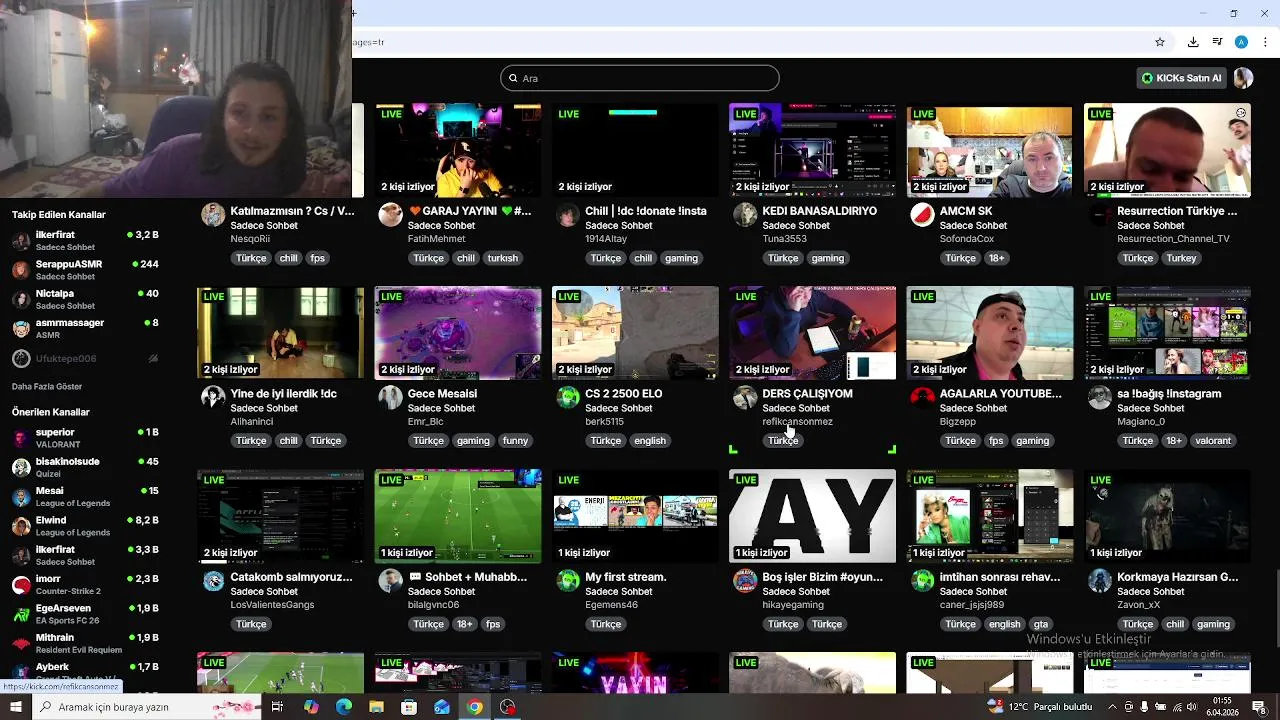Open streamer name refikcansonmez
Image resolution: width=1280 pixels, height=720 pixels.
click(x=797, y=422)
